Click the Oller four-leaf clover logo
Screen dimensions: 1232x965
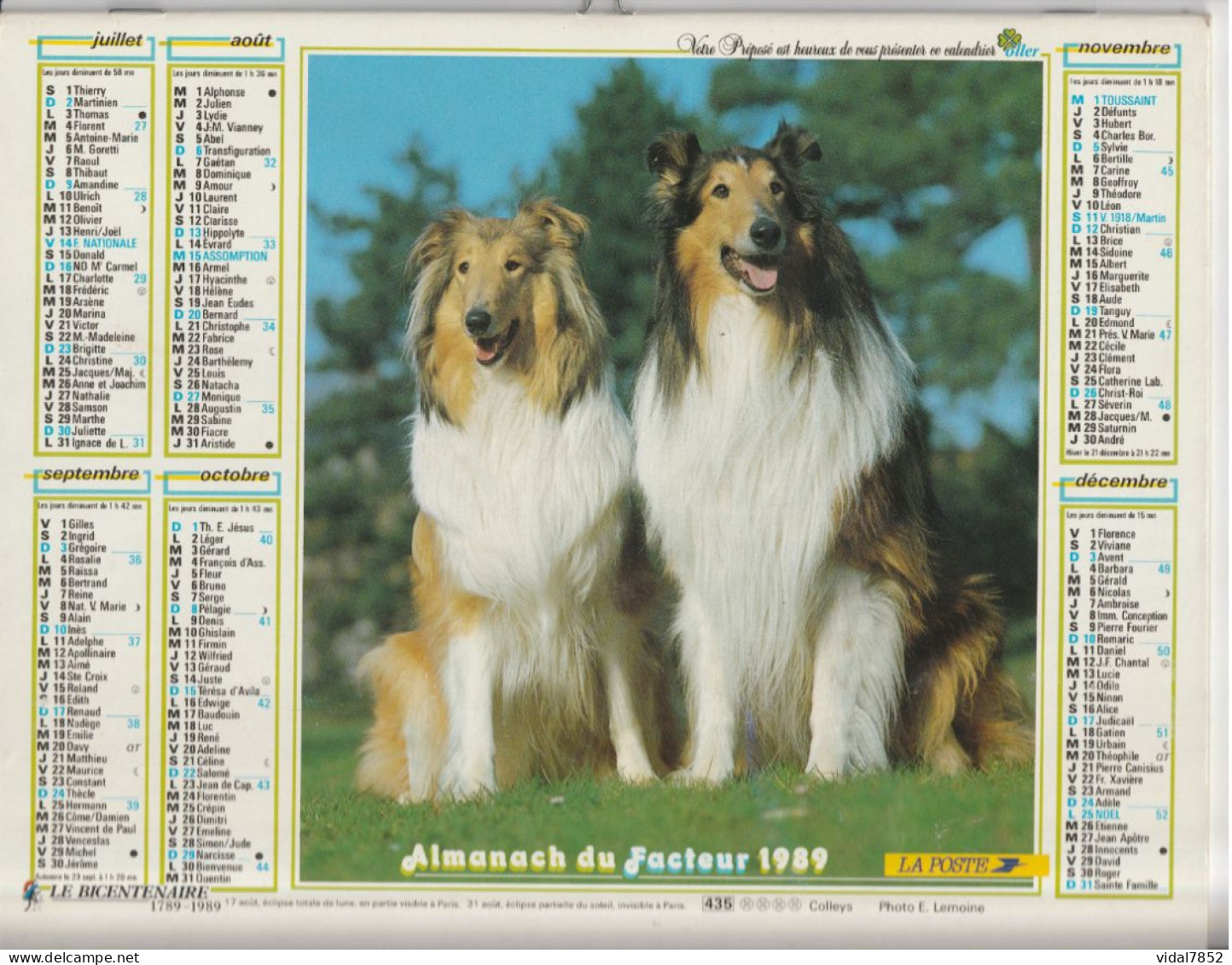click(1019, 44)
